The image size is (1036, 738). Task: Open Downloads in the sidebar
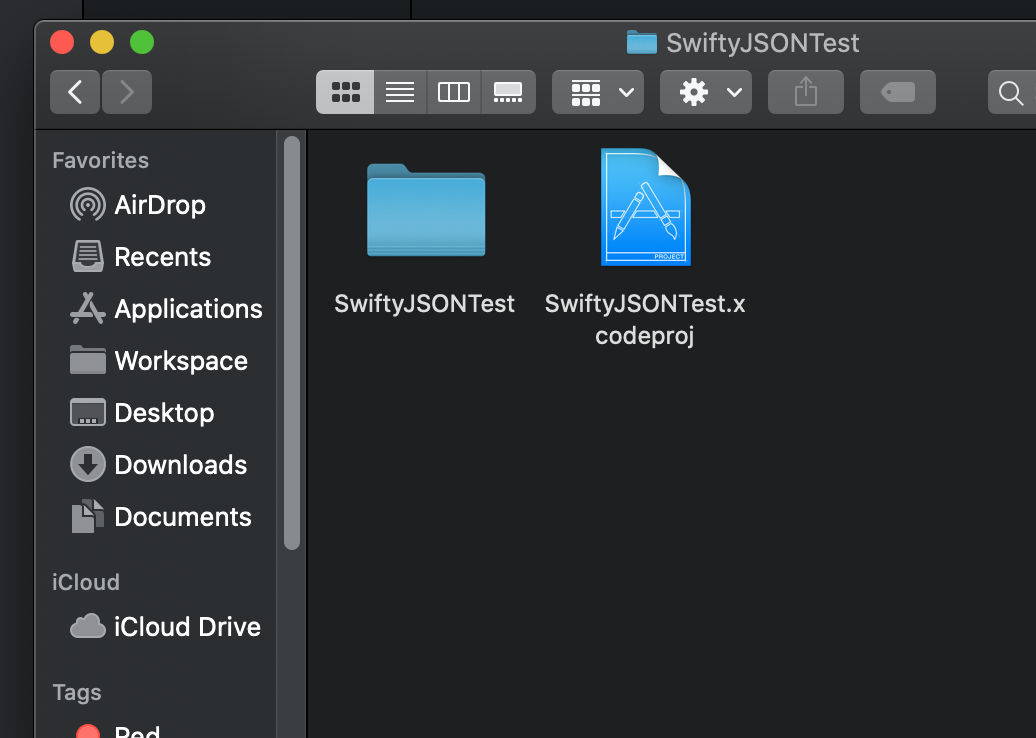pyautogui.click(x=159, y=464)
